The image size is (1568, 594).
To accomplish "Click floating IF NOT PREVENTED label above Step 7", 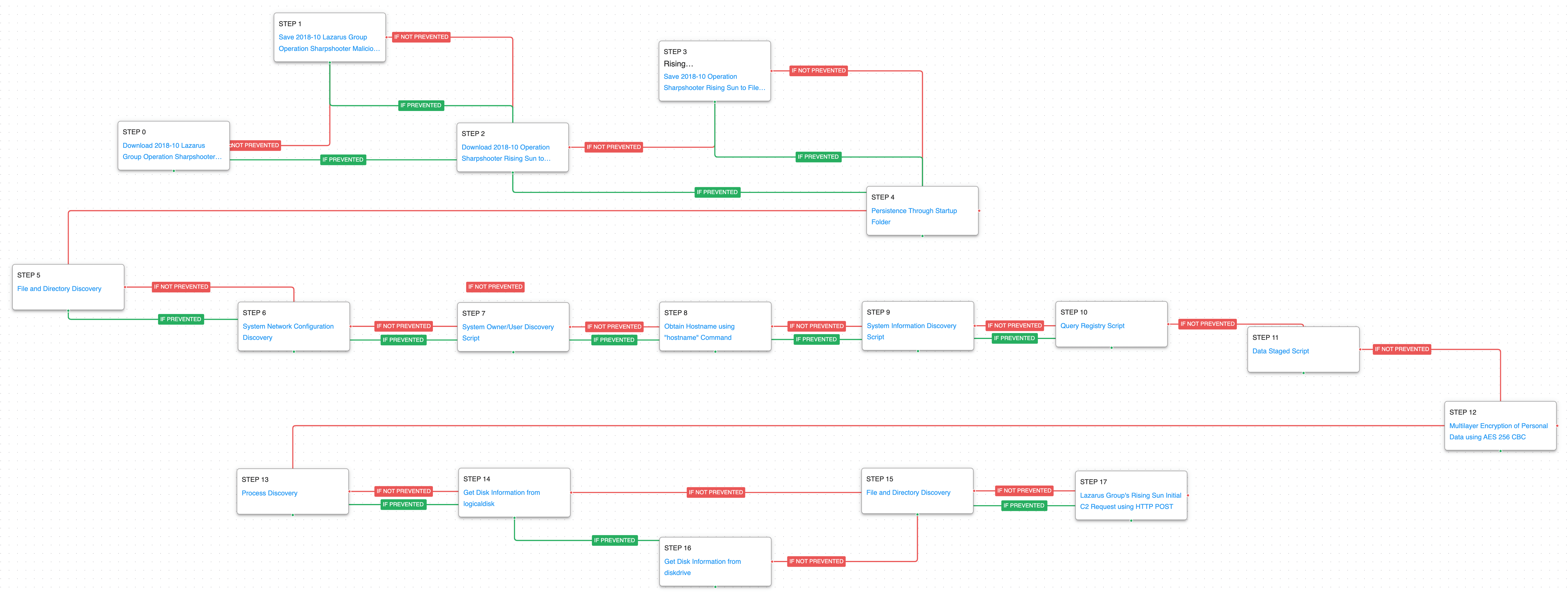I will pyautogui.click(x=495, y=287).
